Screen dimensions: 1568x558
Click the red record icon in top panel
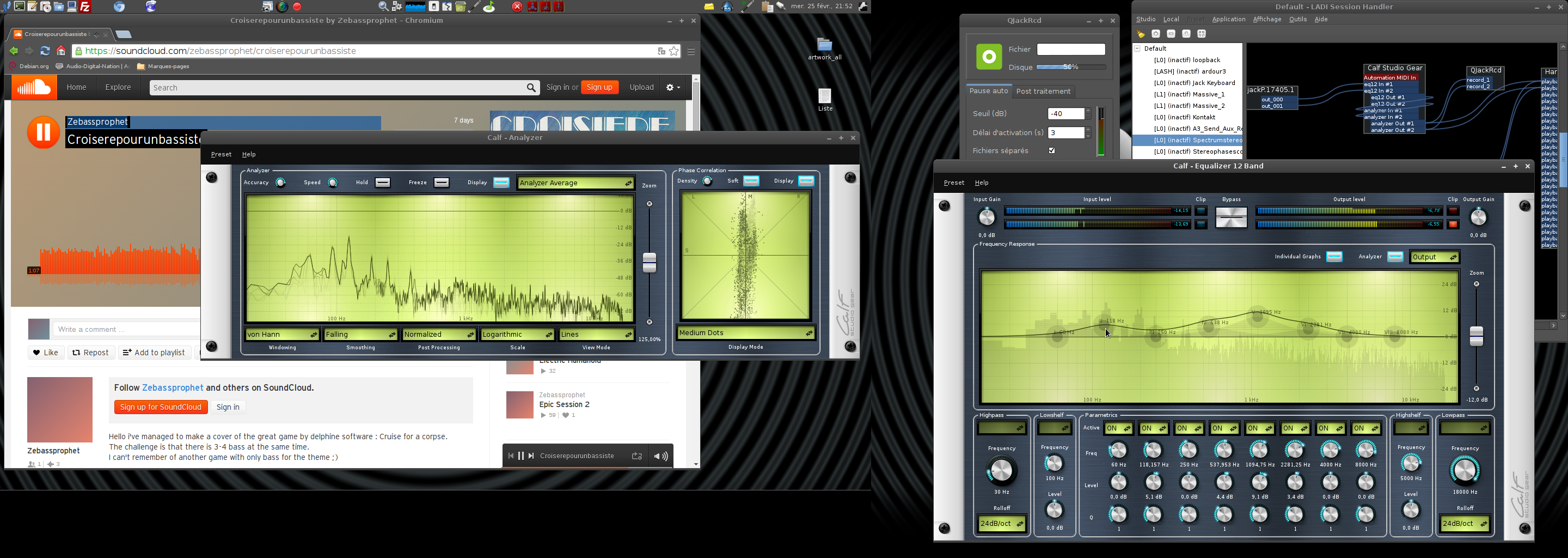[x=297, y=7]
